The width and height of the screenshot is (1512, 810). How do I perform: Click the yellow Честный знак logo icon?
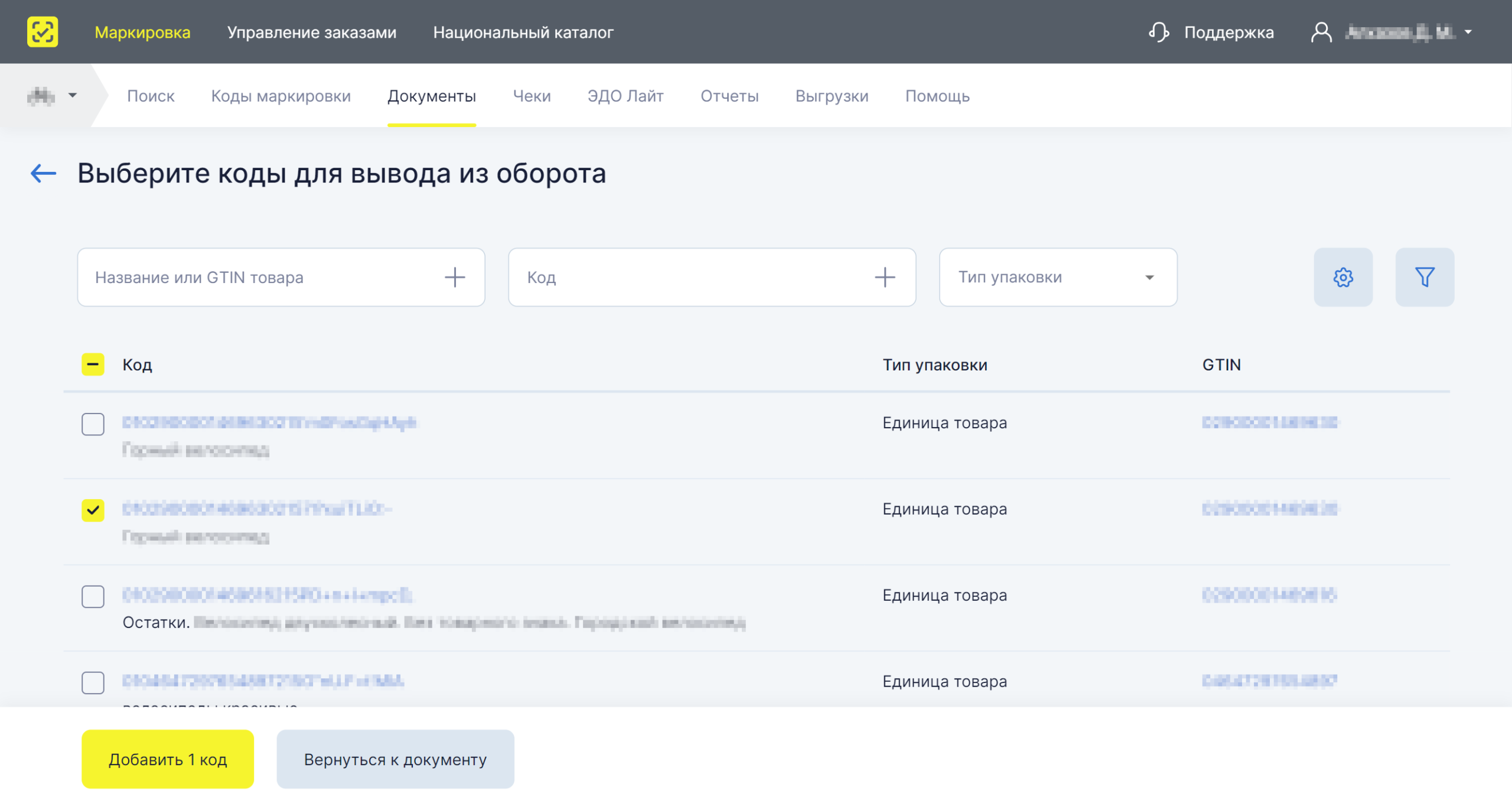point(43,32)
